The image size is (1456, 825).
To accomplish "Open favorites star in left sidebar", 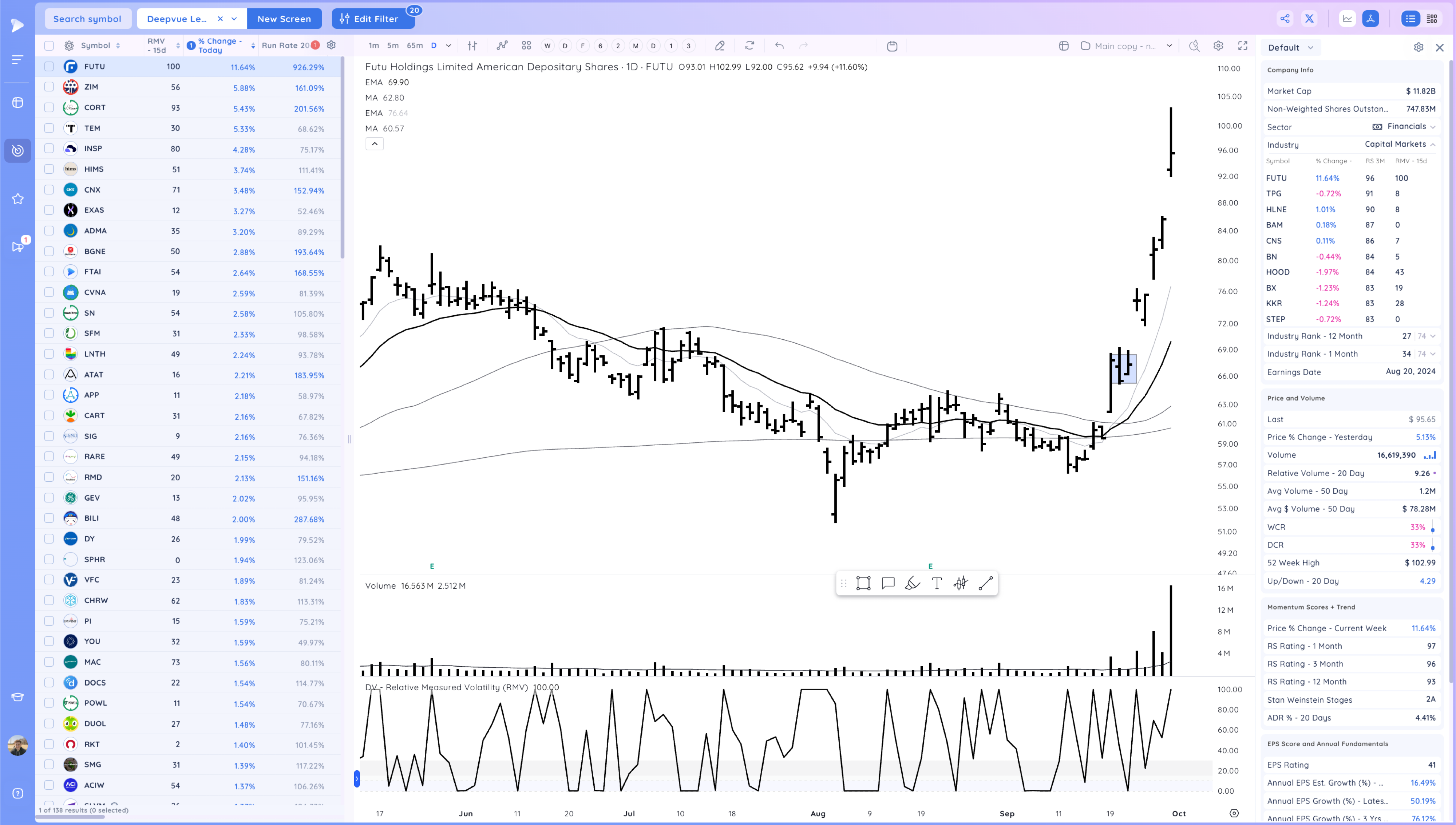I will click(17, 199).
